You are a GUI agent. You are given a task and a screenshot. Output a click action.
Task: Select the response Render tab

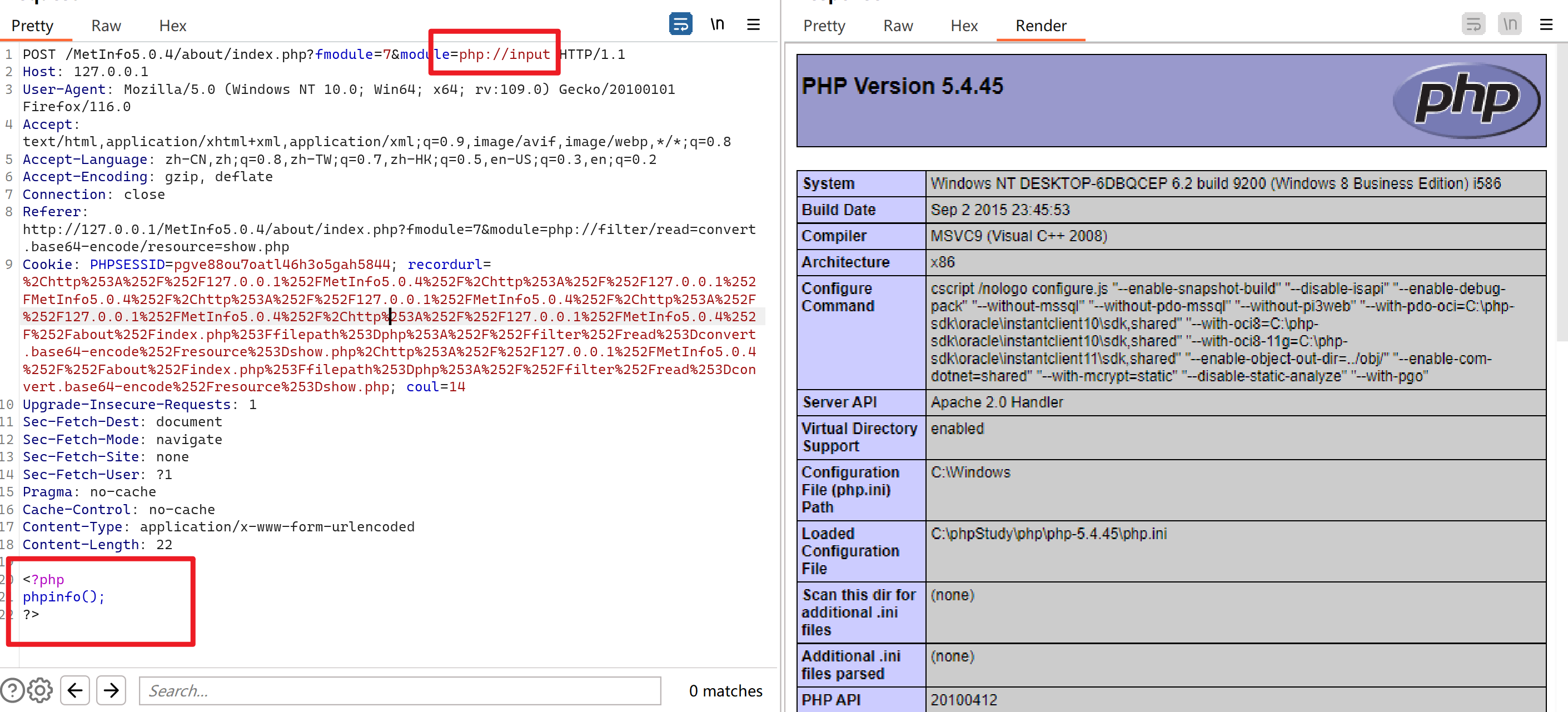[1041, 26]
